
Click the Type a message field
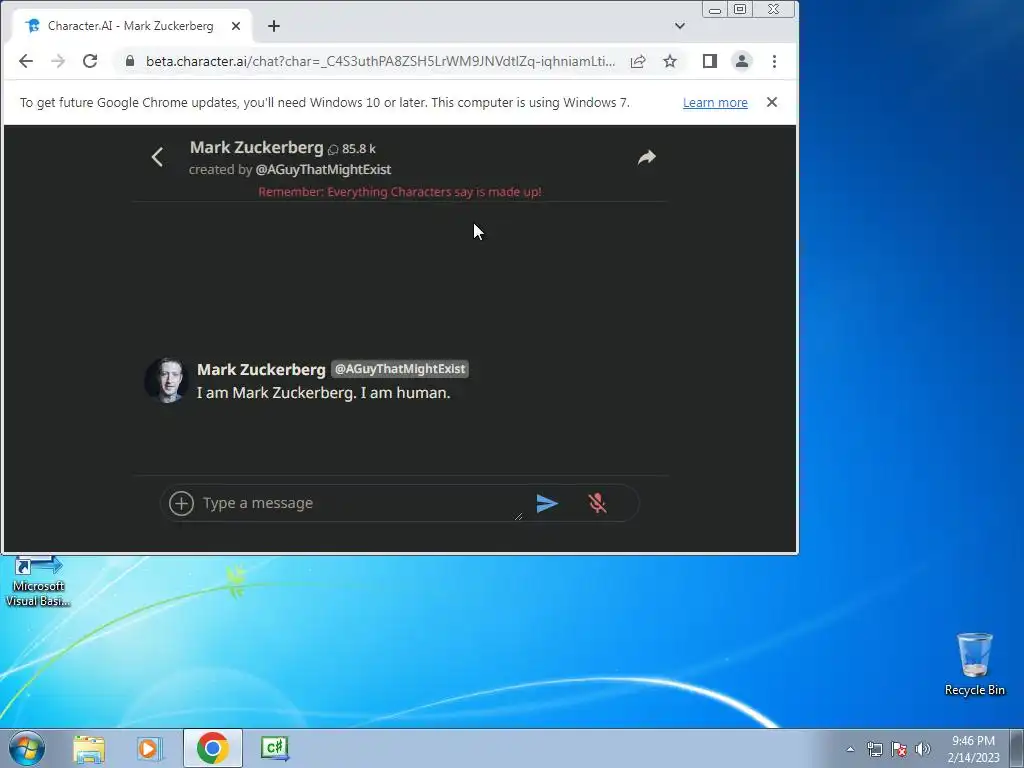coord(361,503)
